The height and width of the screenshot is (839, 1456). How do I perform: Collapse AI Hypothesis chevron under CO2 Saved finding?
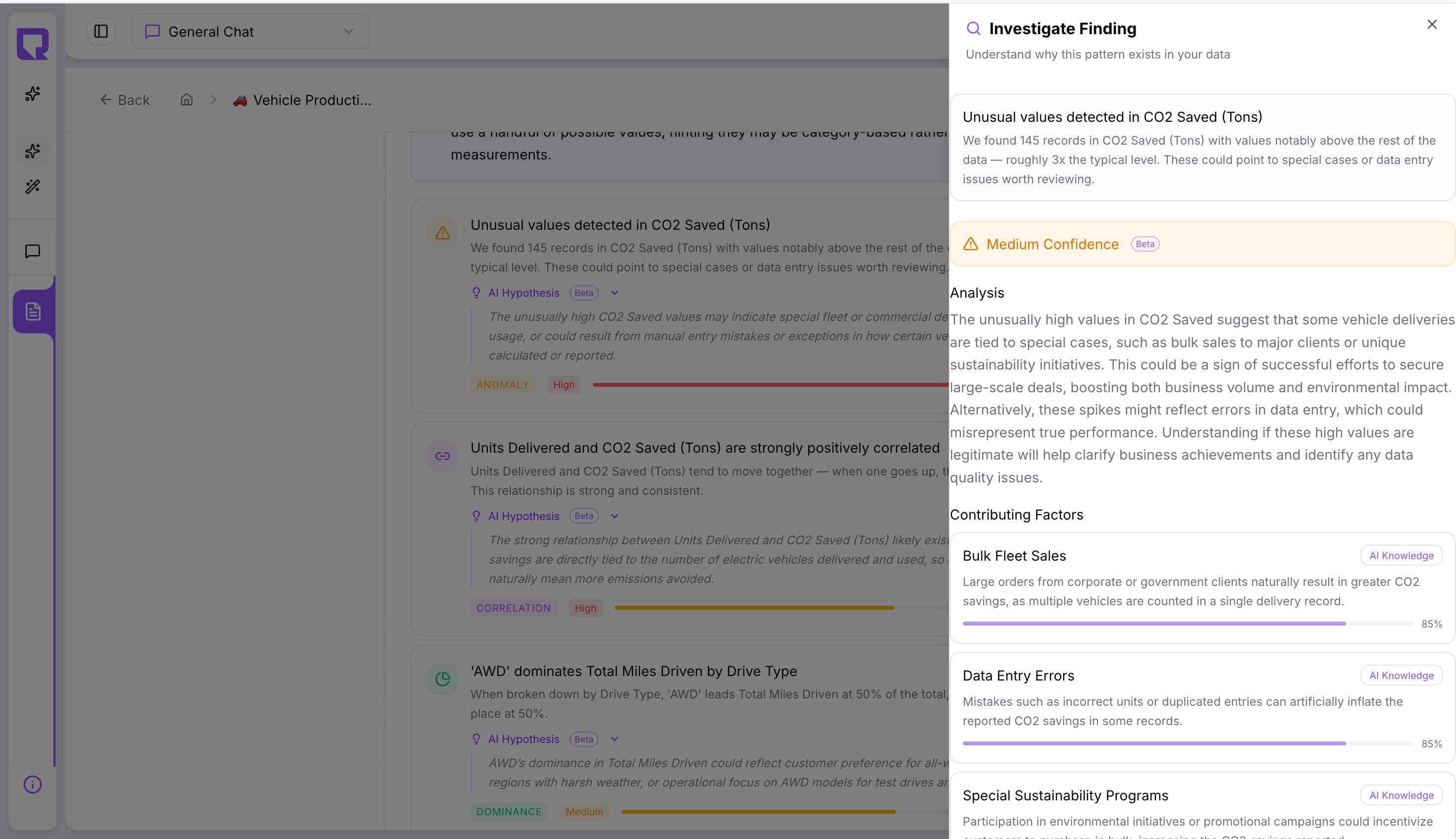coord(614,293)
